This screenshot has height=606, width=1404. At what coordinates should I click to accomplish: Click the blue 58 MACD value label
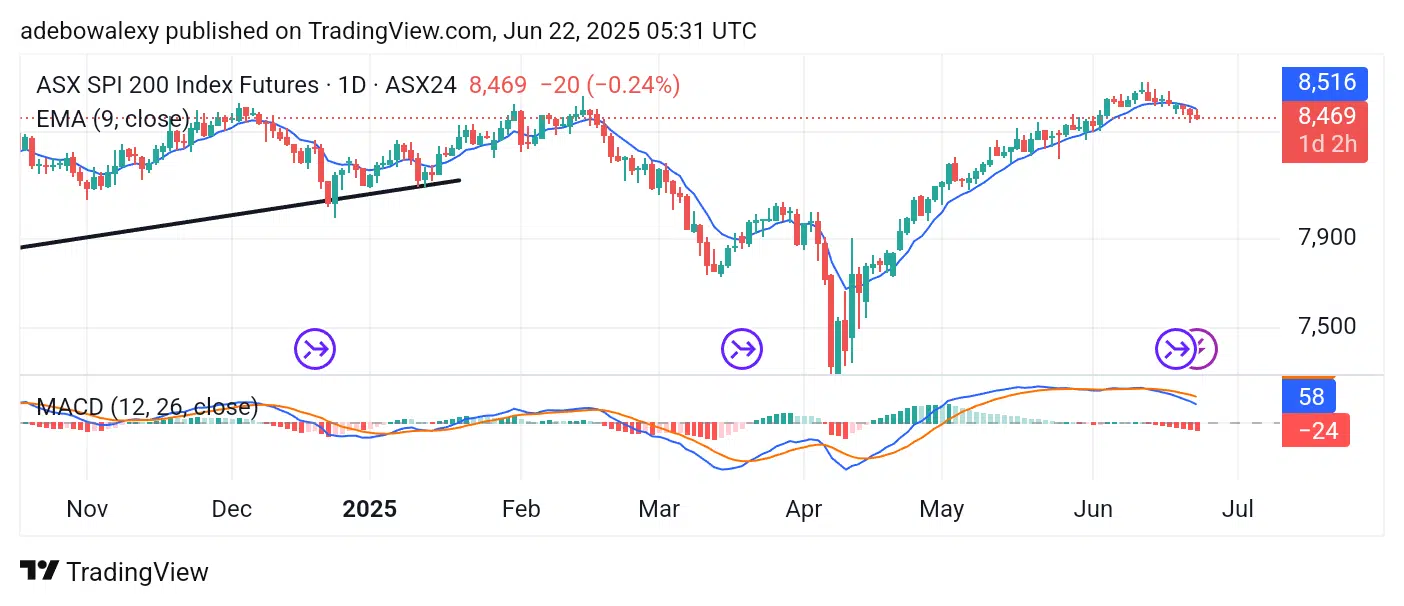pos(1312,397)
